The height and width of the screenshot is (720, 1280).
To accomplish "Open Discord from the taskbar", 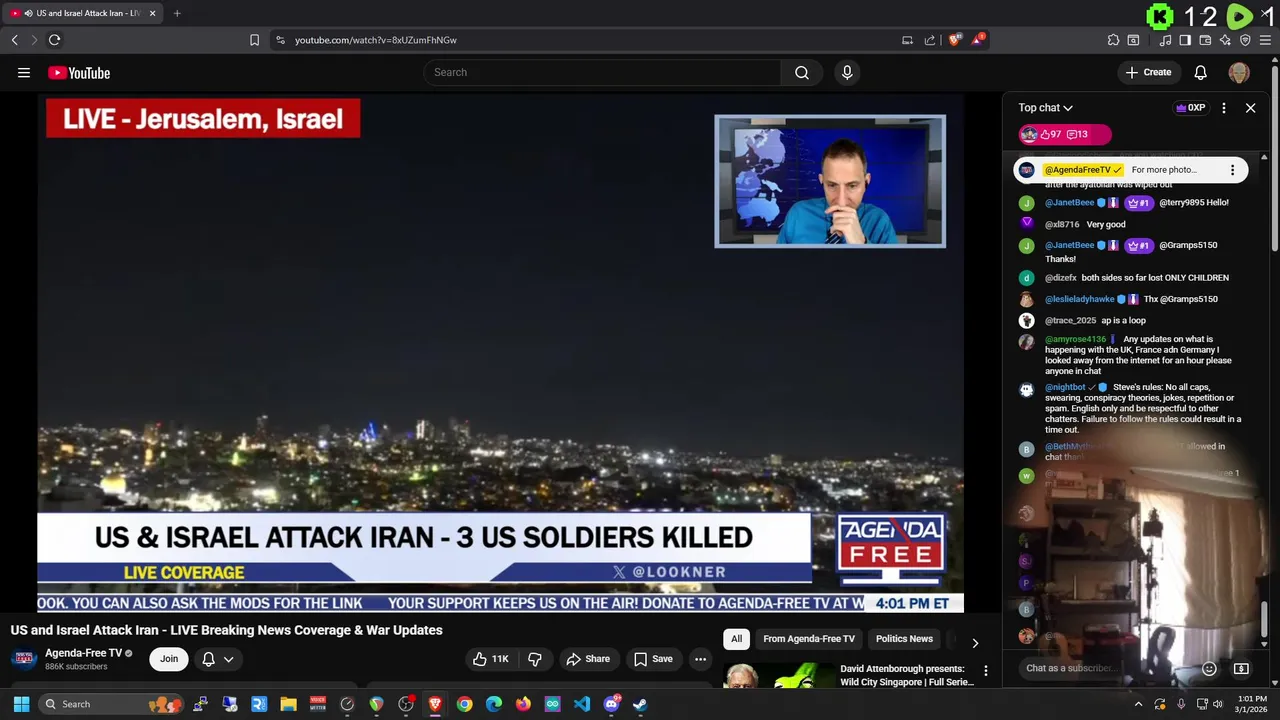I will tap(611, 704).
